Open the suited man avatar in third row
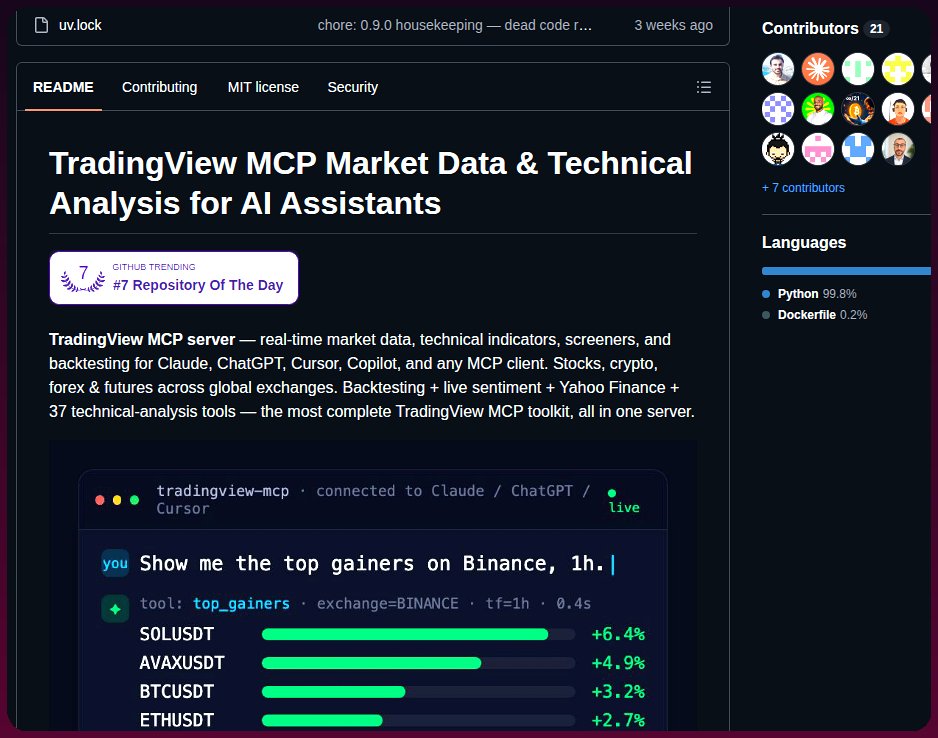Viewport: 938px width, 738px height. (898, 149)
